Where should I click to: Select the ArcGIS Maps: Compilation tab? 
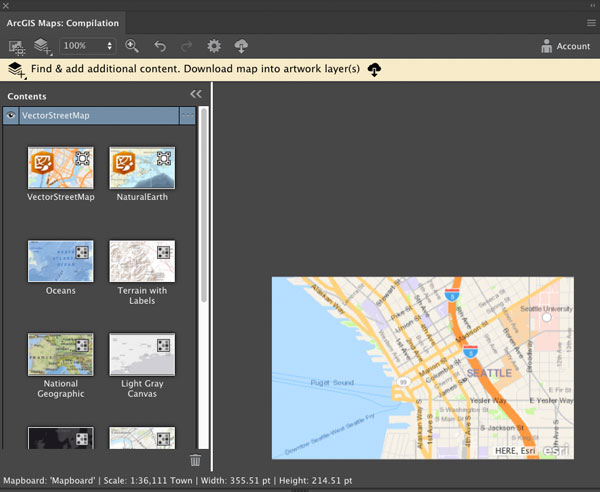click(x=63, y=23)
